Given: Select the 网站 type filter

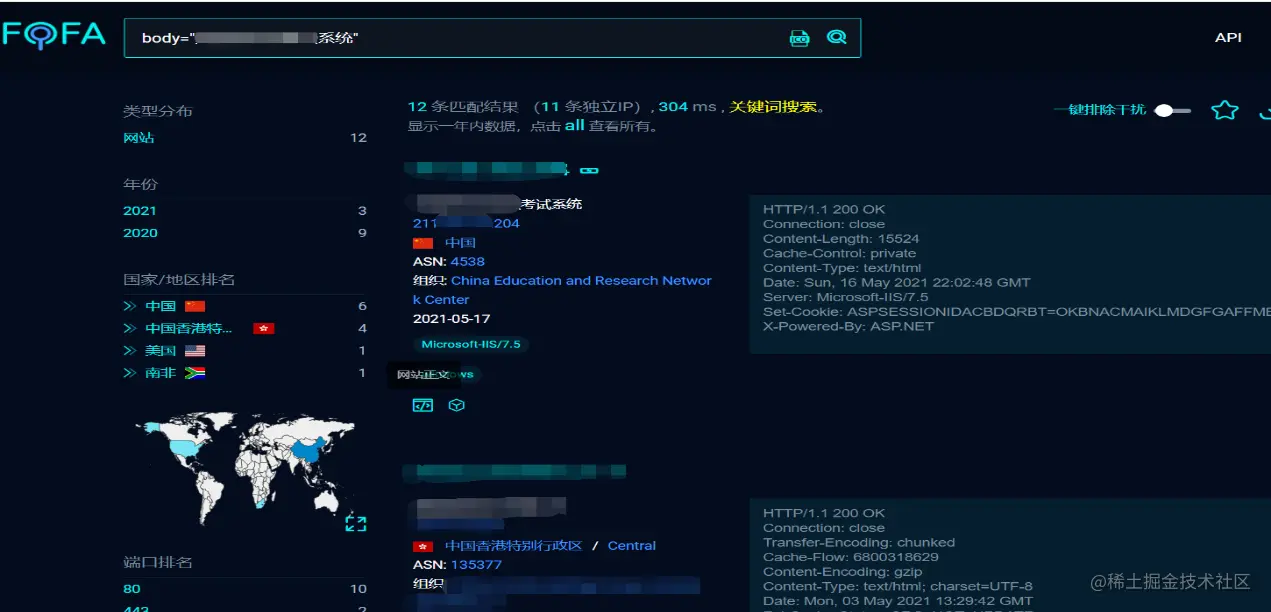Looking at the screenshot, I should (x=139, y=138).
